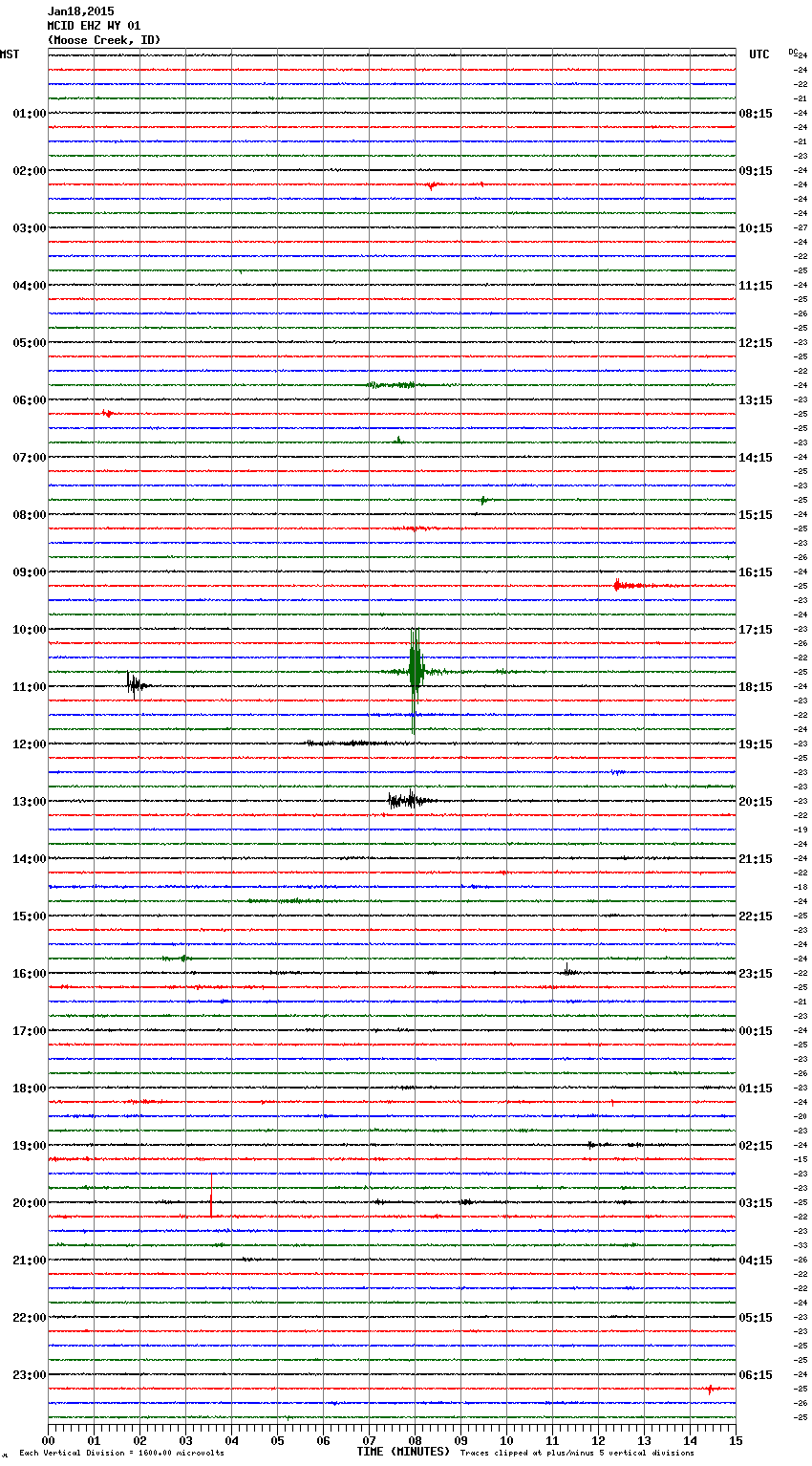Click the 23:15 UTC time label
Viewport: 812px width, 1466px height.
pos(756,974)
